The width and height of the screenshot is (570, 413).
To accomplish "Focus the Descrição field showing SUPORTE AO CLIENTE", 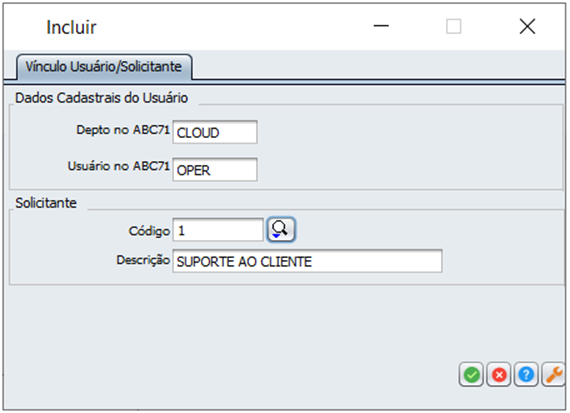I will (x=307, y=261).
